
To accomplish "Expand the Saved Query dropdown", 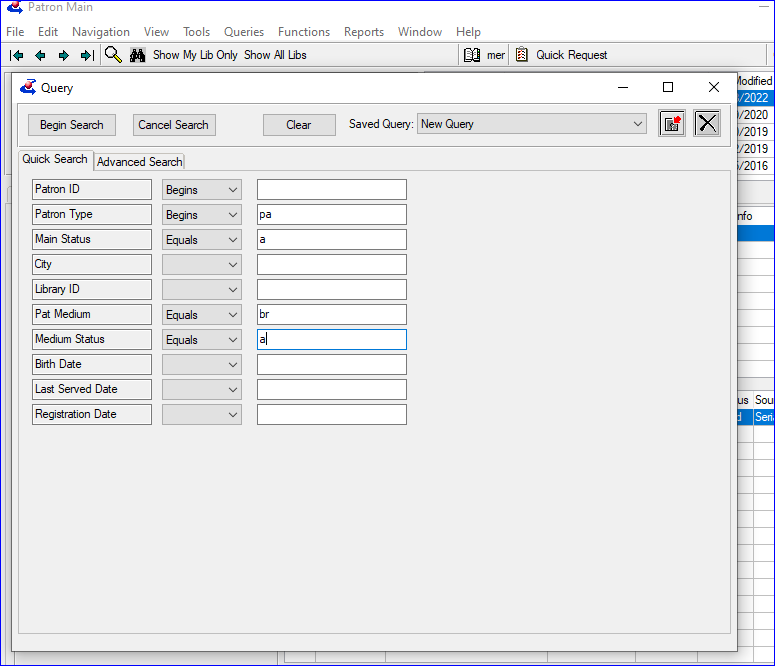I will tap(637, 124).
